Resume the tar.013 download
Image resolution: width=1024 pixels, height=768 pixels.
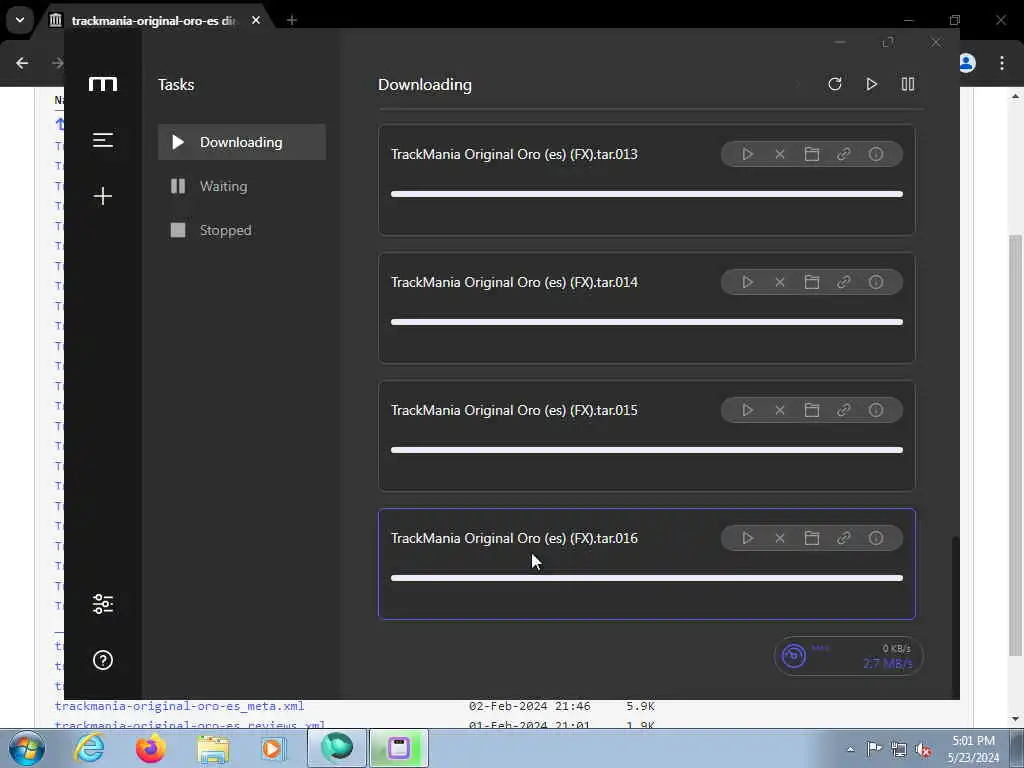pos(747,154)
